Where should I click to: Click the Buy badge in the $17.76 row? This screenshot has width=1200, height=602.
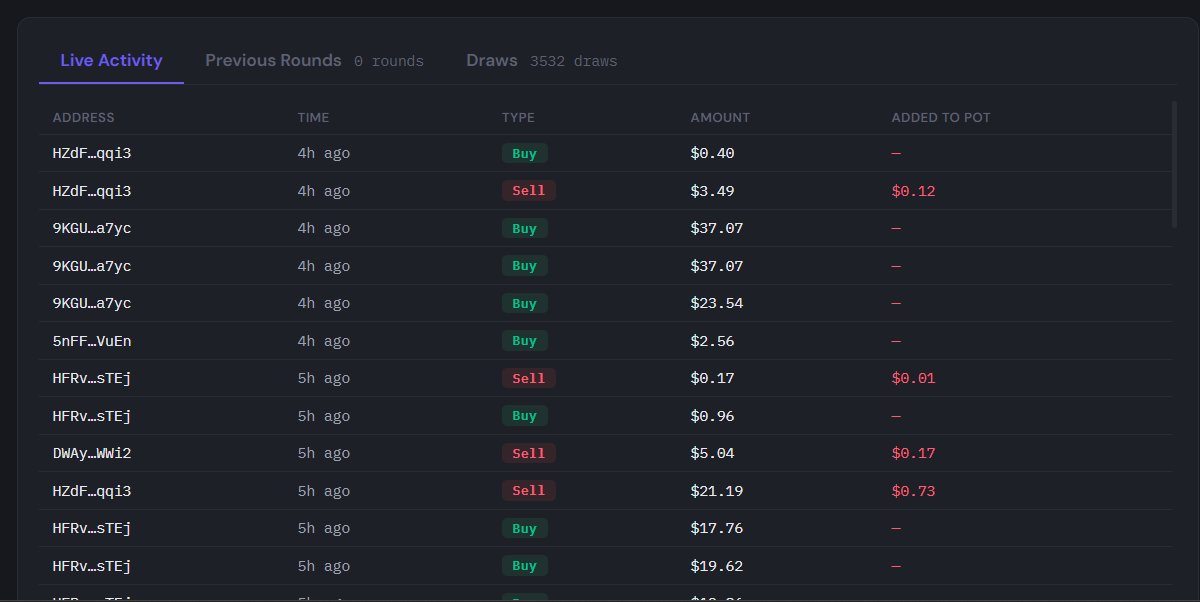point(525,528)
